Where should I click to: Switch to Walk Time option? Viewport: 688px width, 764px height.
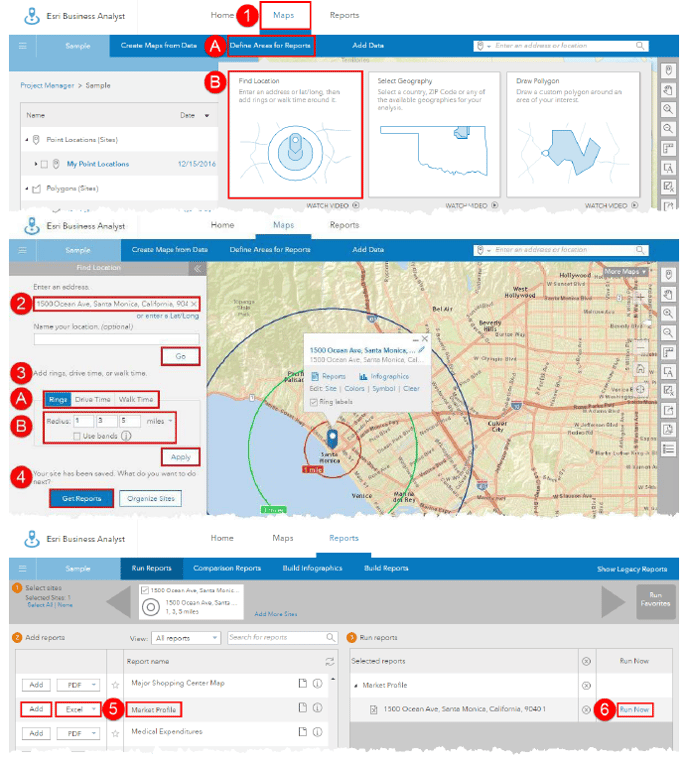point(136,399)
